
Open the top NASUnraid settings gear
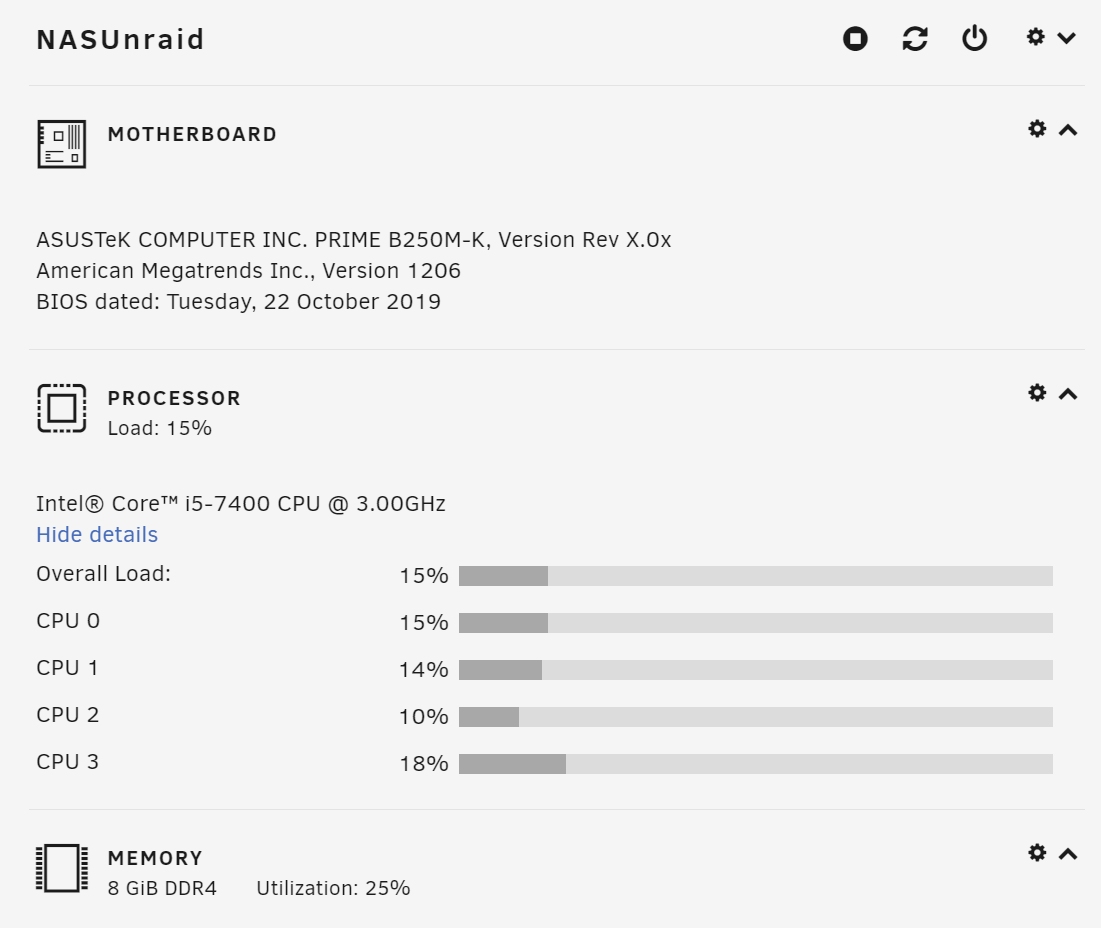click(x=1036, y=37)
